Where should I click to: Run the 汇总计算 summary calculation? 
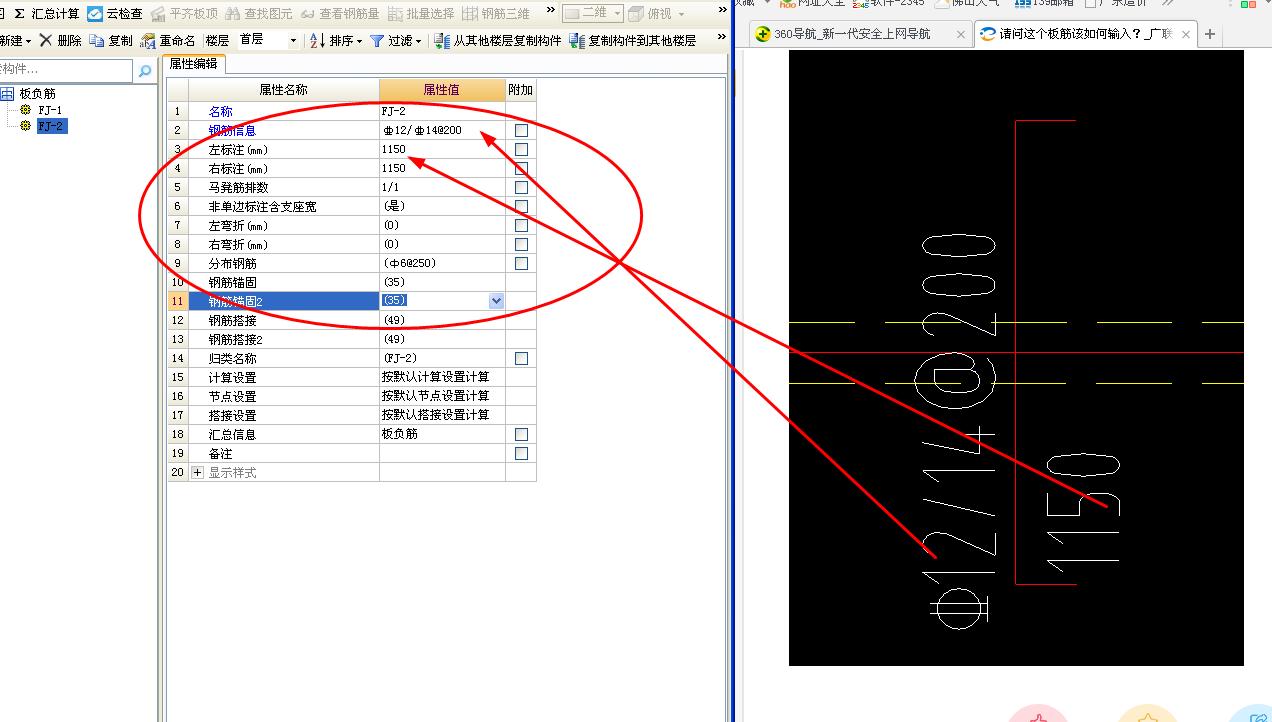tap(47, 13)
